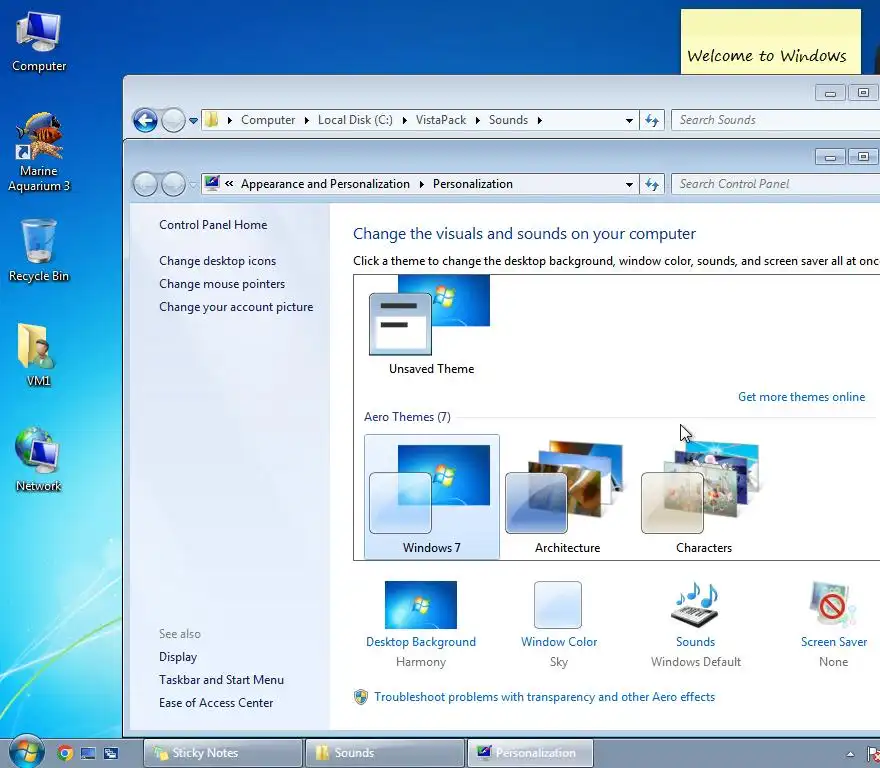Click the Show Desktop quick launch icon
The height and width of the screenshot is (768, 880).
(x=88, y=753)
